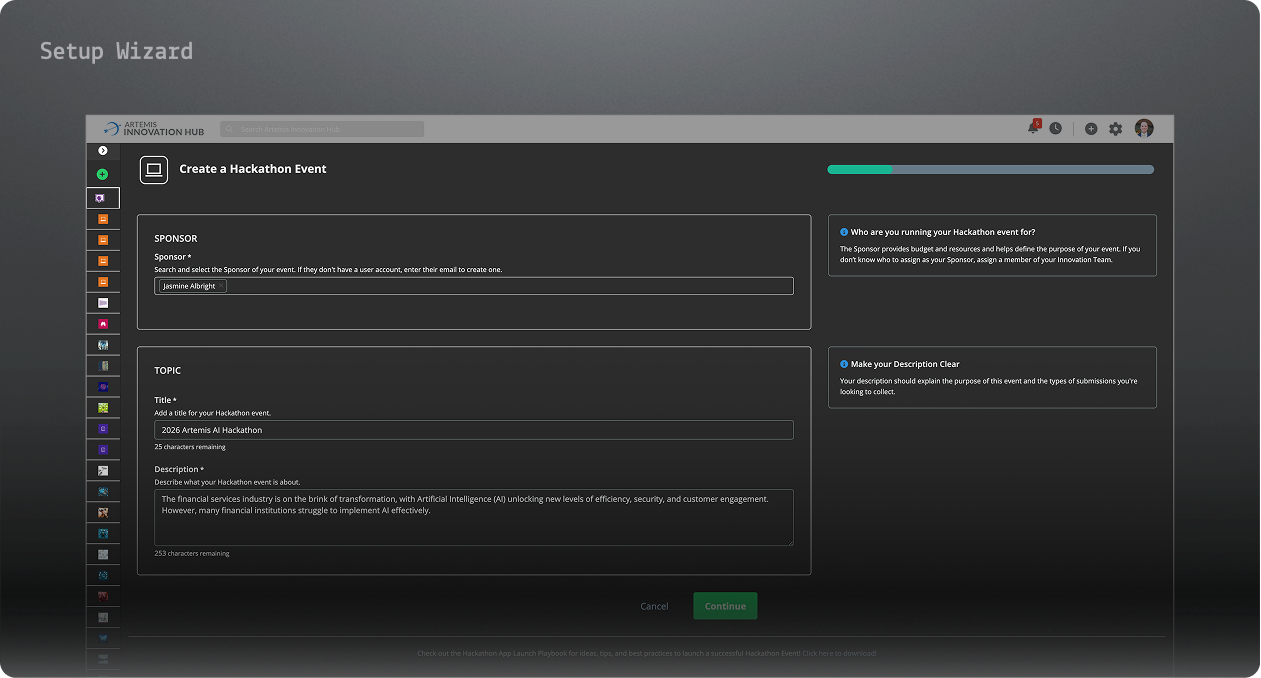The height and width of the screenshot is (678, 1261).
Task: Open the notifications bell icon
Action: [x=1033, y=128]
